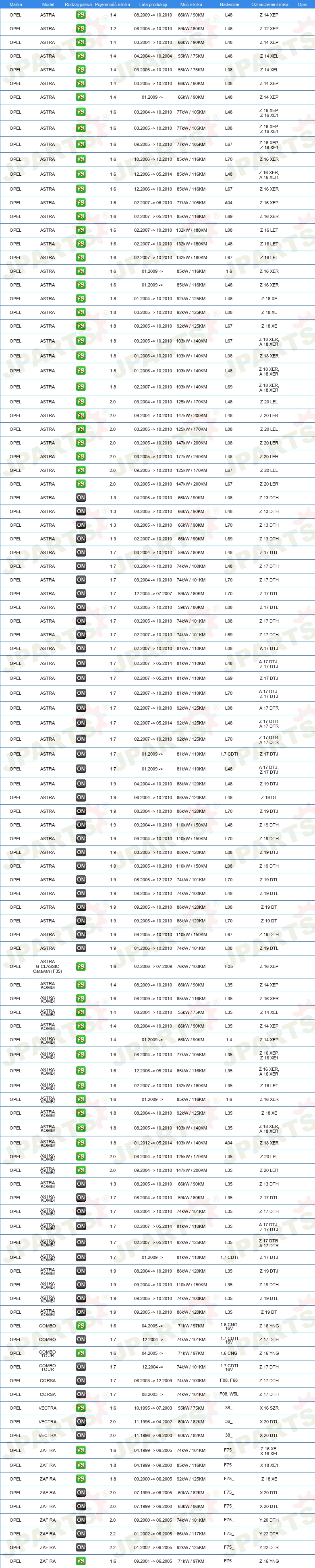Click body cell F08, F68

coord(229,1381)
